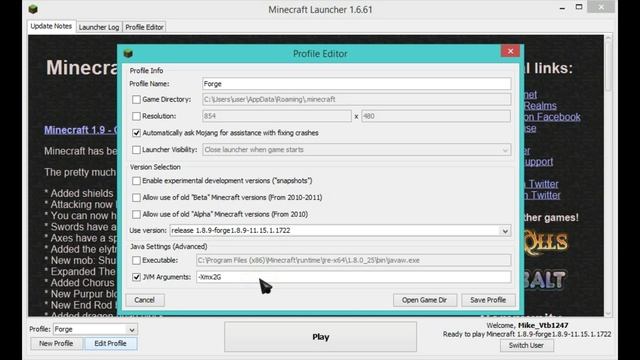This screenshot has height=360, width=640.
Task: Open the Profile dropdown showing Forge
Action: tap(95, 329)
